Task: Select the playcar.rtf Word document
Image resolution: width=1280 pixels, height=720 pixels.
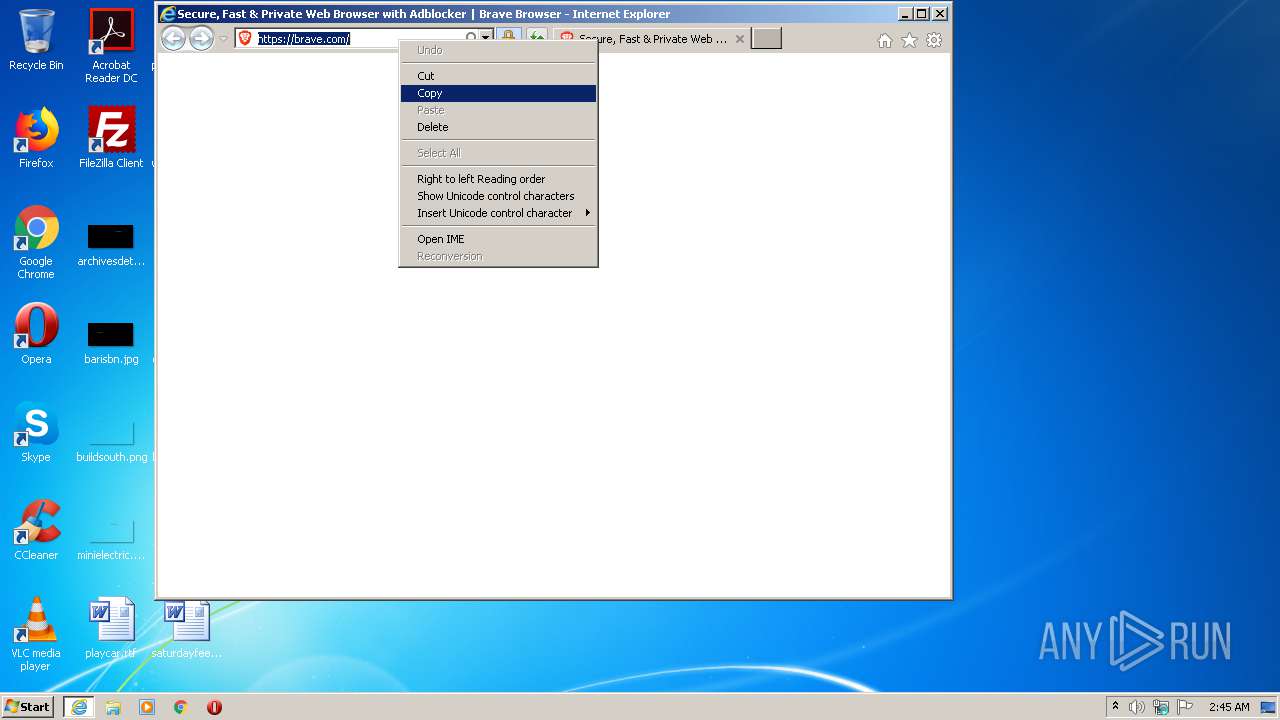Action: [111, 628]
